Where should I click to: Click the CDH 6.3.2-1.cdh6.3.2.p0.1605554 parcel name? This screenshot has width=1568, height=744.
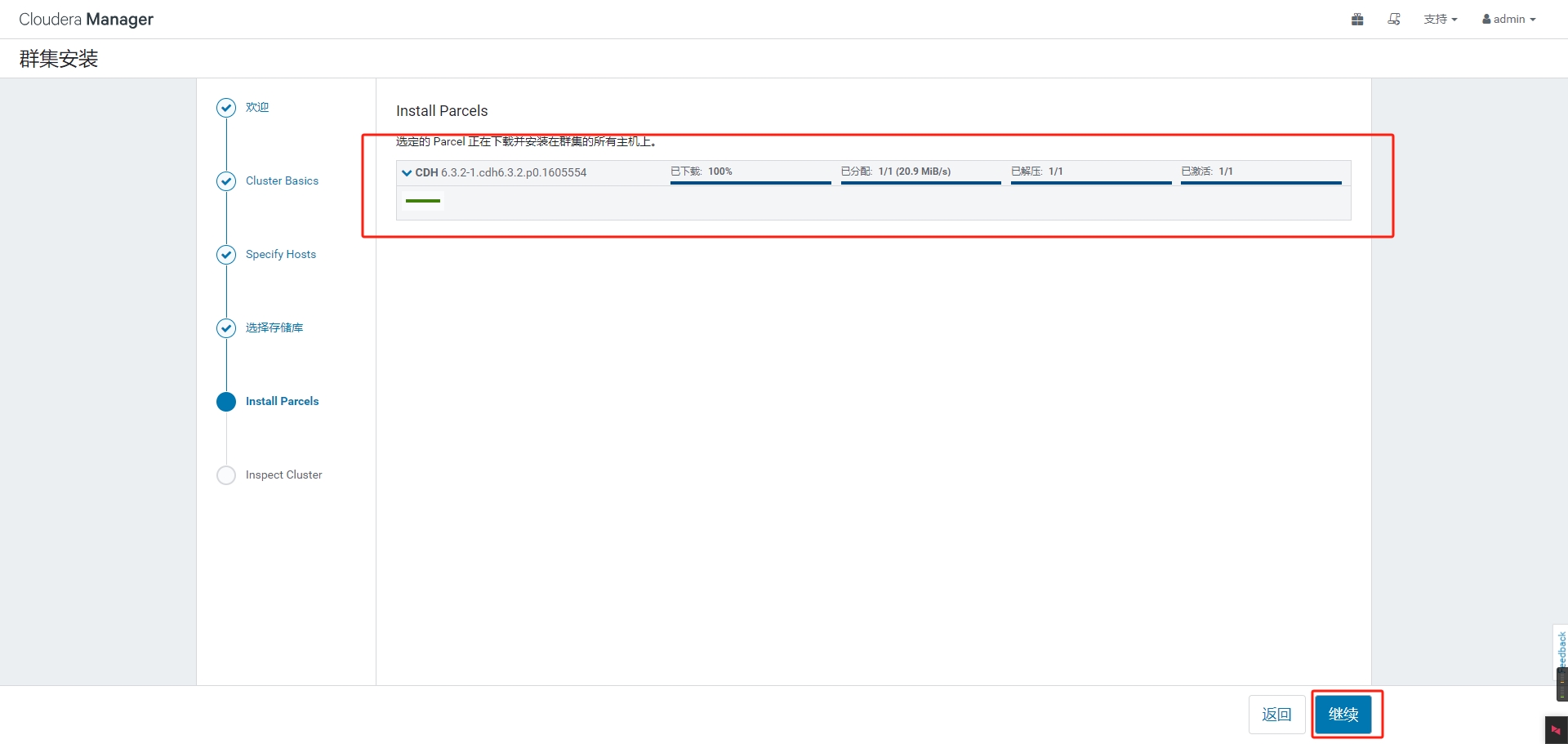click(x=501, y=172)
